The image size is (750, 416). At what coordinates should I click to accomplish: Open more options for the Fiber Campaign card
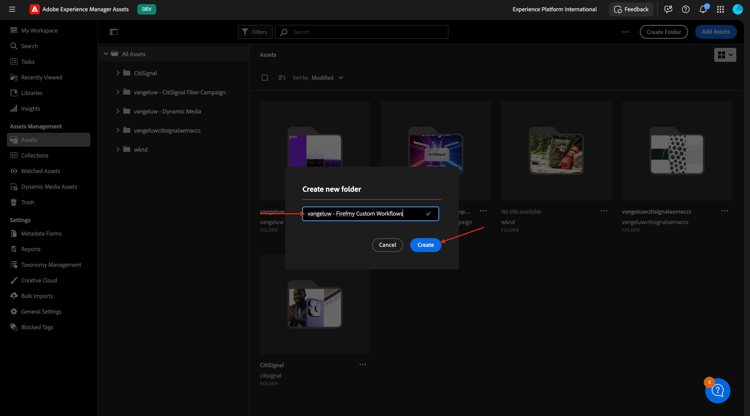(484, 211)
